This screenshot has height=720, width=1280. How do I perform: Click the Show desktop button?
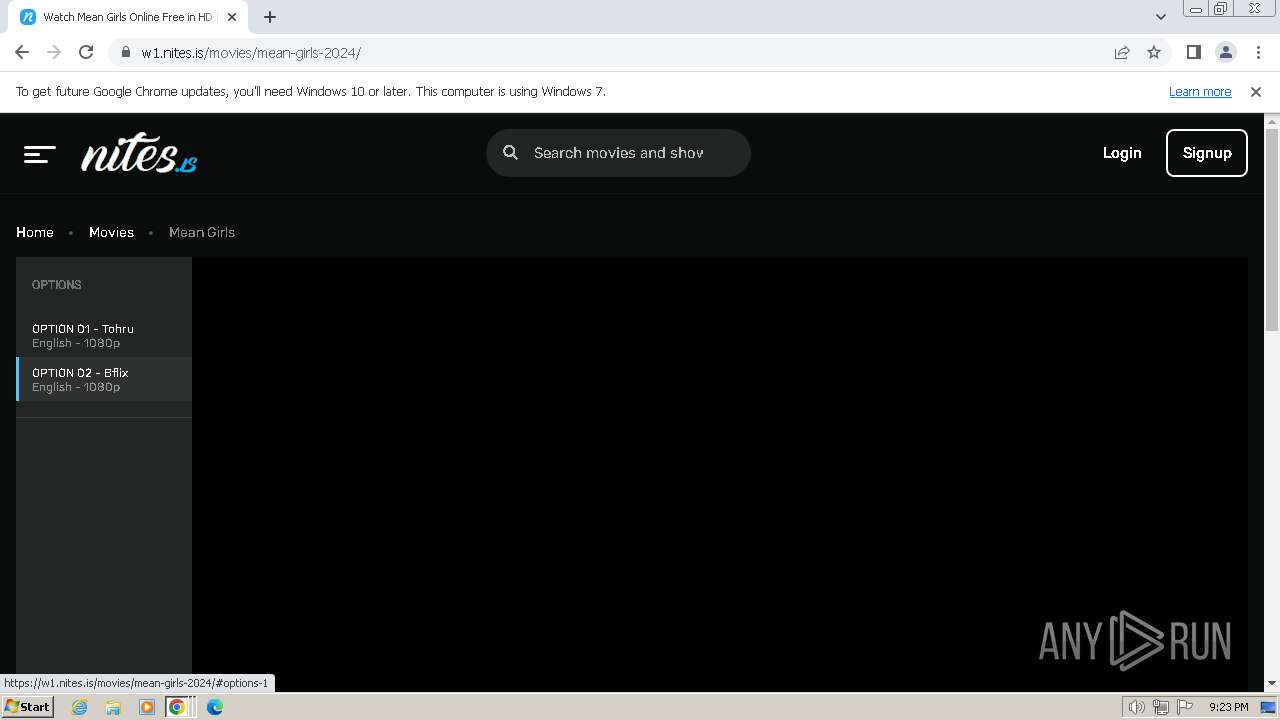(x=1268, y=707)
